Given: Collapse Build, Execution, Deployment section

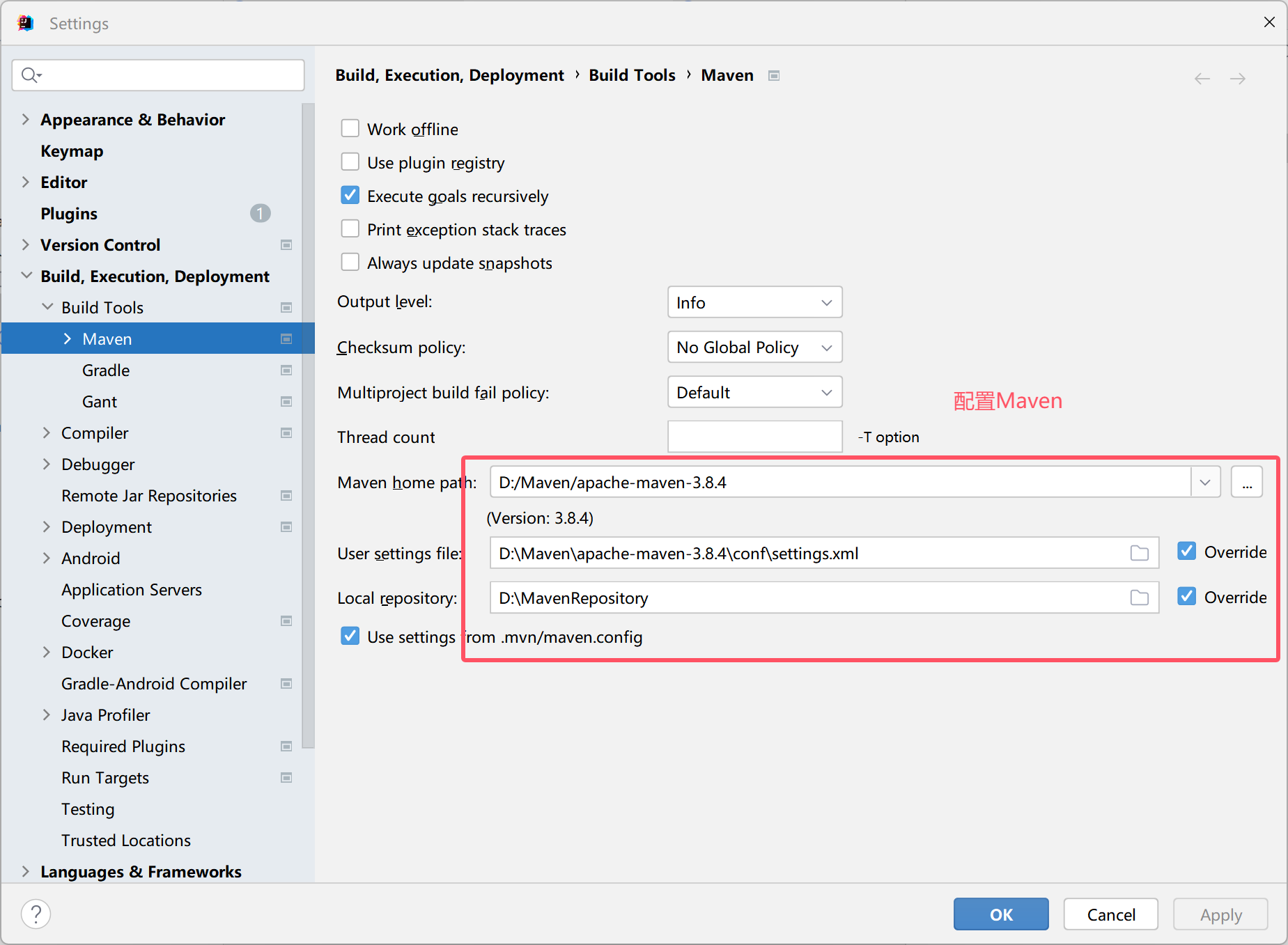Looking at the screenshot, I should [26, 276].
